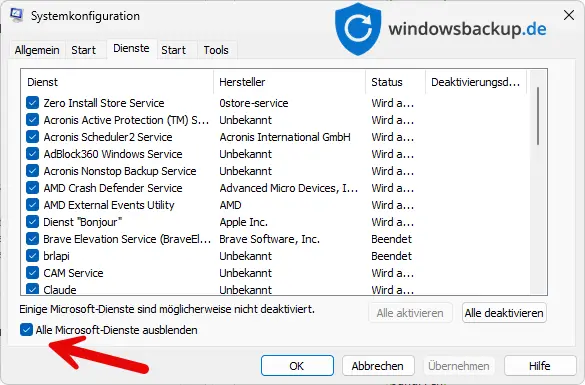This screenshot has height=385, width=585.
Task: Click the Apple Inc. manufacturer cell
Action: [x=244, y=222]
